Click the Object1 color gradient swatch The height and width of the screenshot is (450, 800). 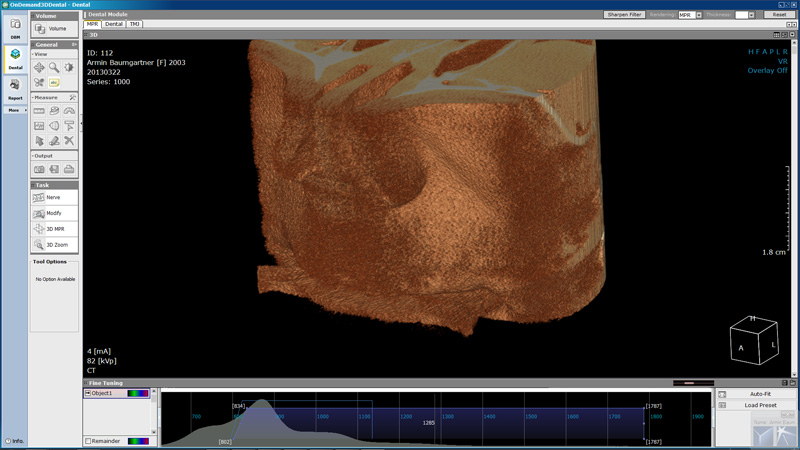[x=138, y=393]
